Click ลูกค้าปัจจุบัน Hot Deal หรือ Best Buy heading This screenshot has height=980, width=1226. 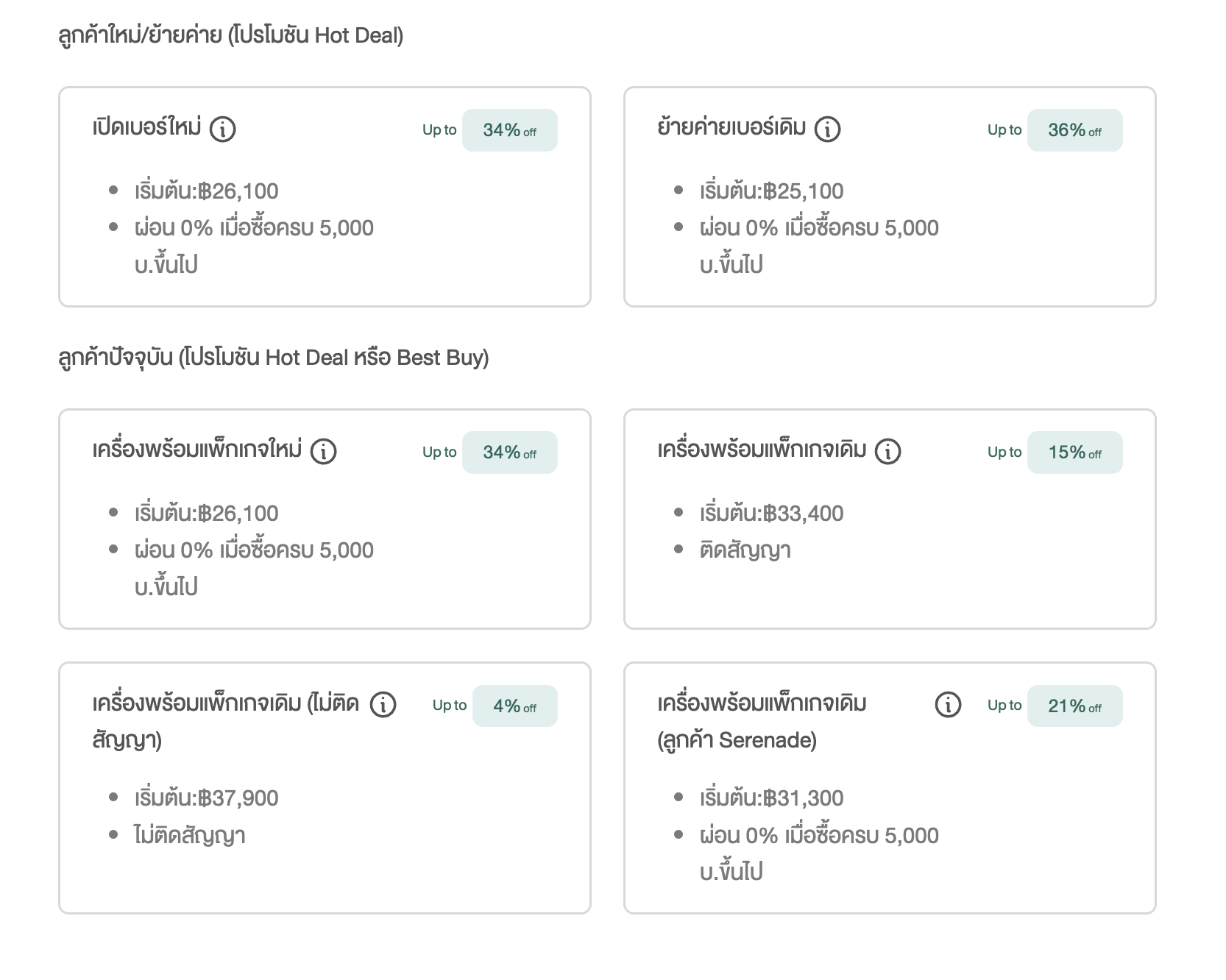[273, 358]
